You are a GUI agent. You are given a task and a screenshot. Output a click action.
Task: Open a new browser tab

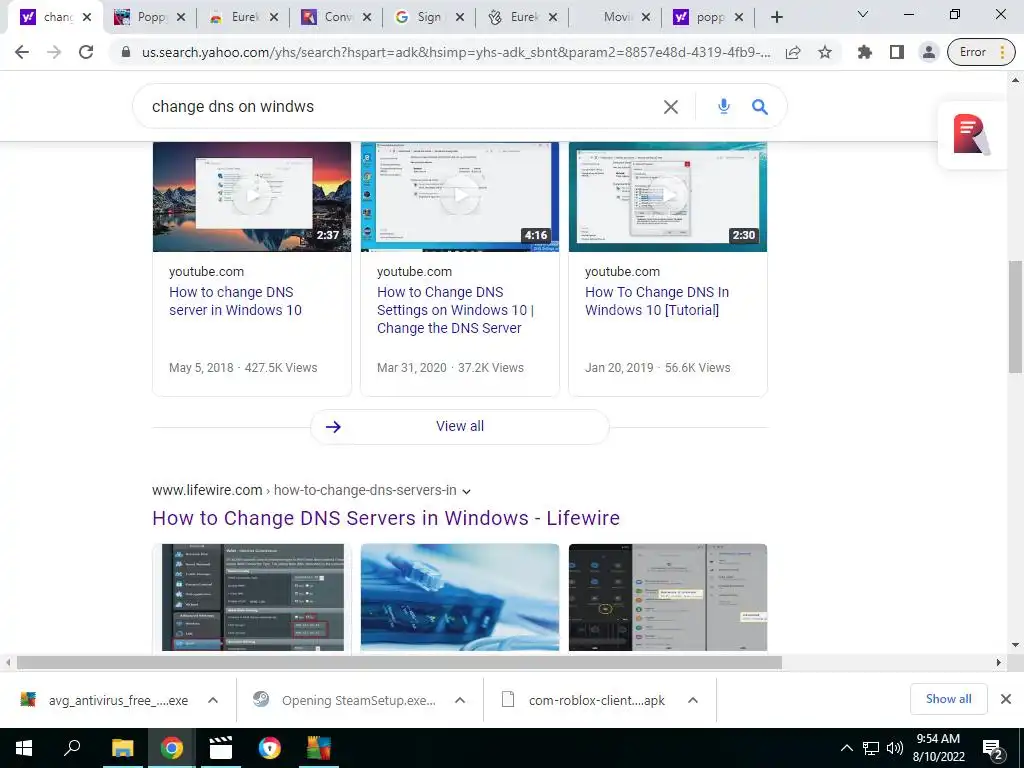776,18
